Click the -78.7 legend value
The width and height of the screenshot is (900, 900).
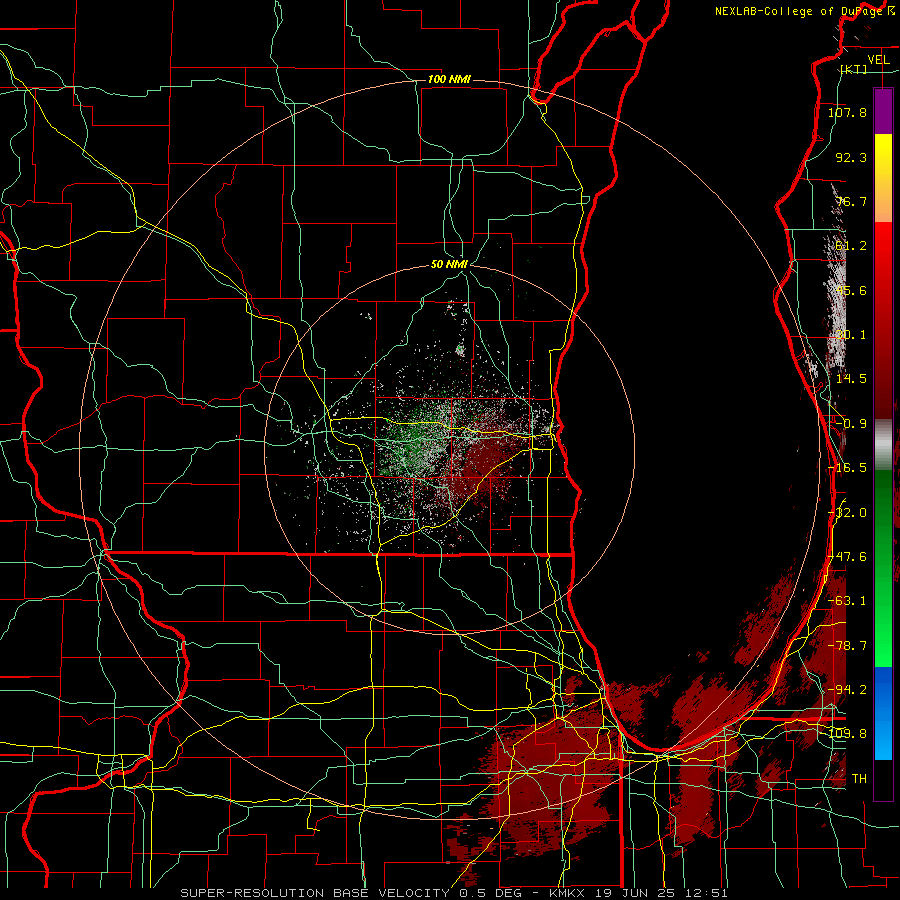(847, 646)
